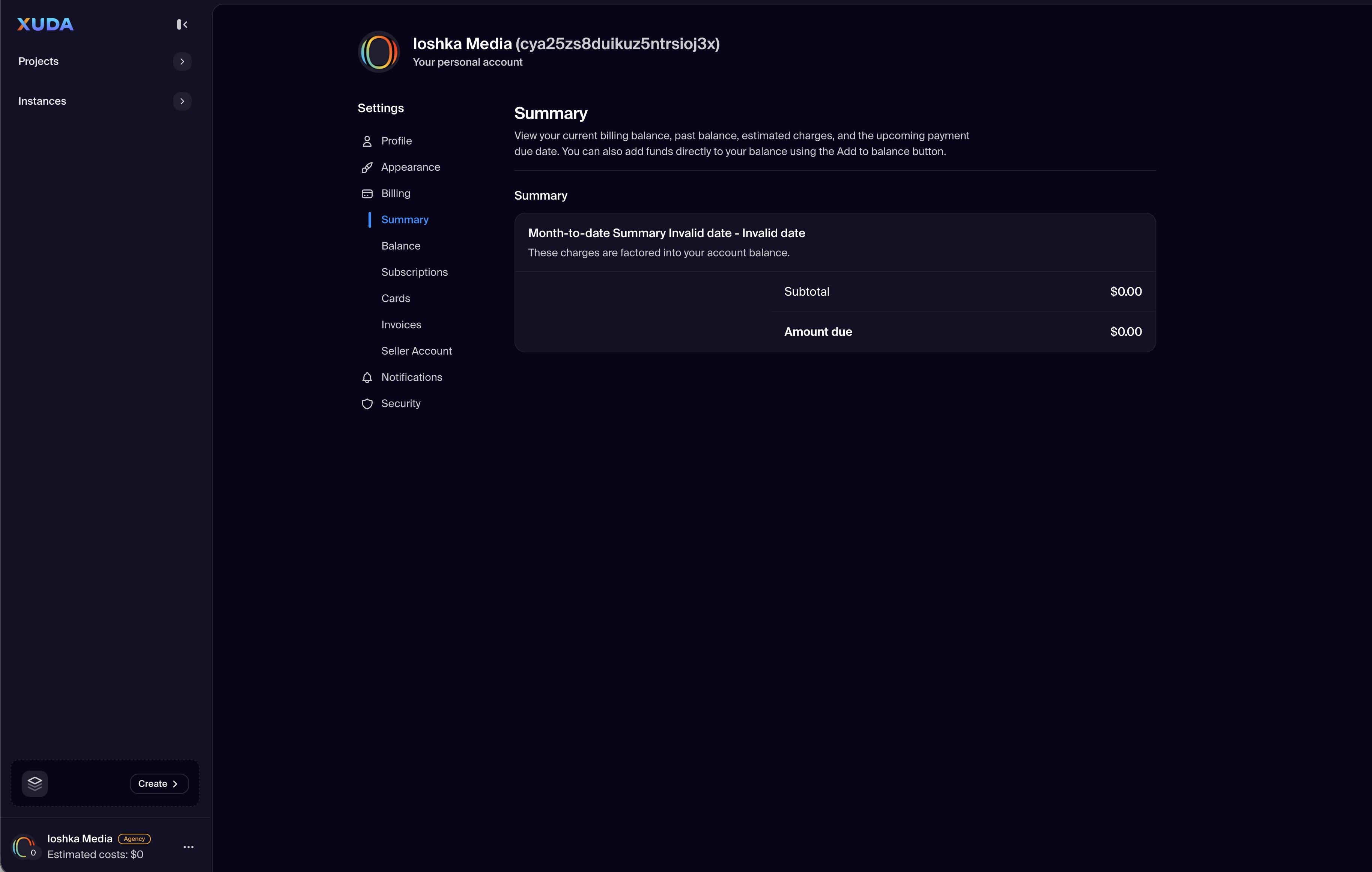This screenshot has width=1372, height=872.
Task: Select the Cards billing page
Action: [x=396, y=298]
